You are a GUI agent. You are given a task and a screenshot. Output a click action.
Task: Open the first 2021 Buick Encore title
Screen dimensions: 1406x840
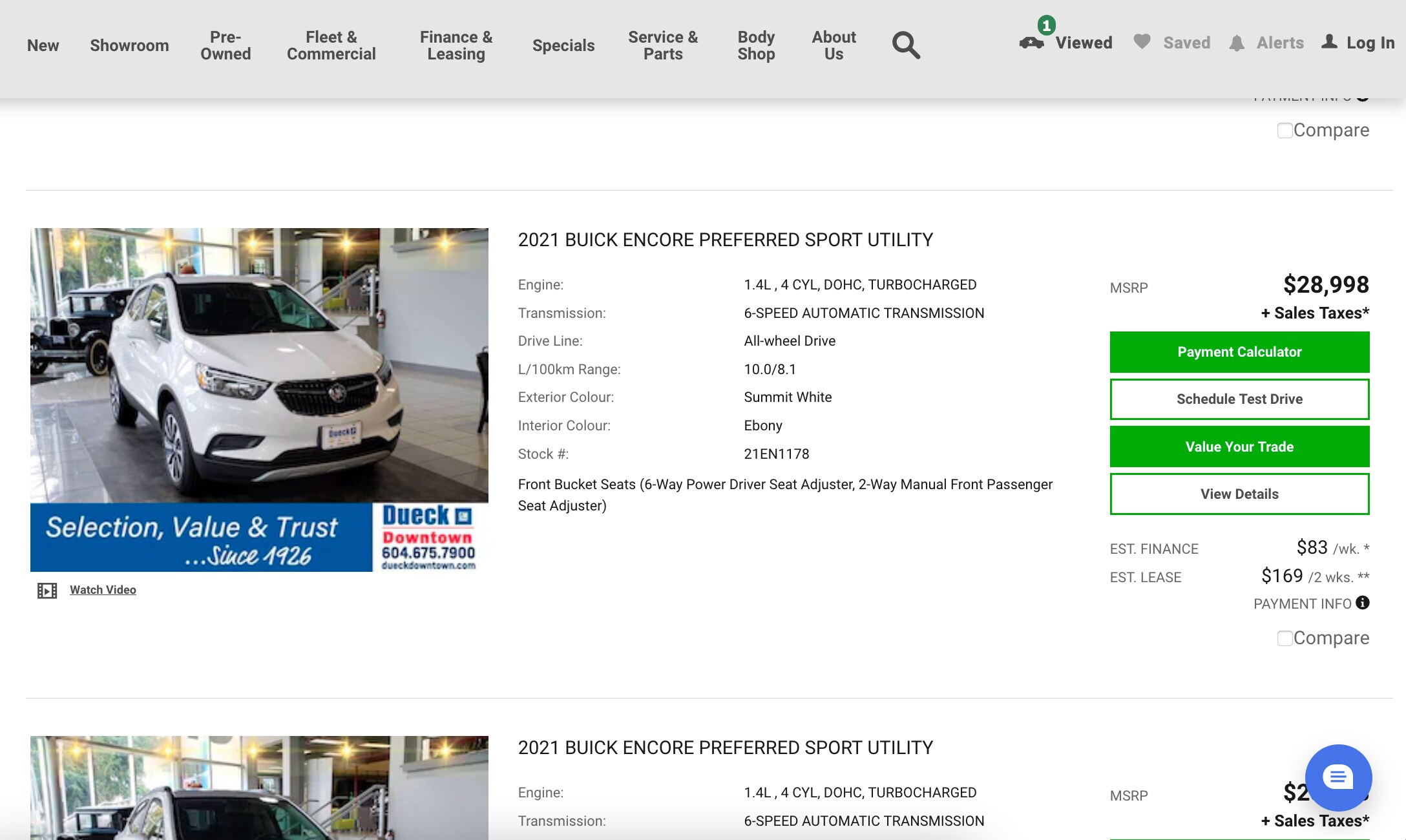tap(726, 240)
